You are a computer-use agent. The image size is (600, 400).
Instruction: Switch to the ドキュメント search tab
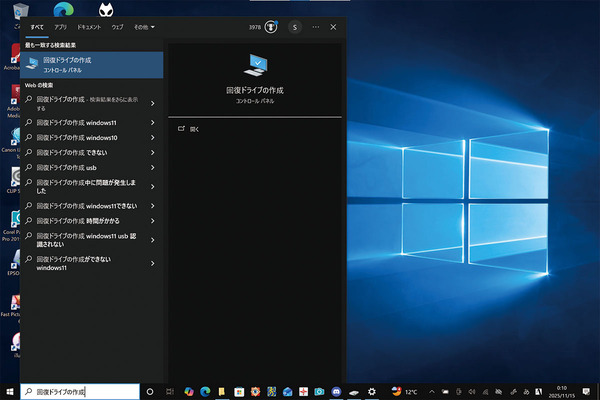(89, 27)
